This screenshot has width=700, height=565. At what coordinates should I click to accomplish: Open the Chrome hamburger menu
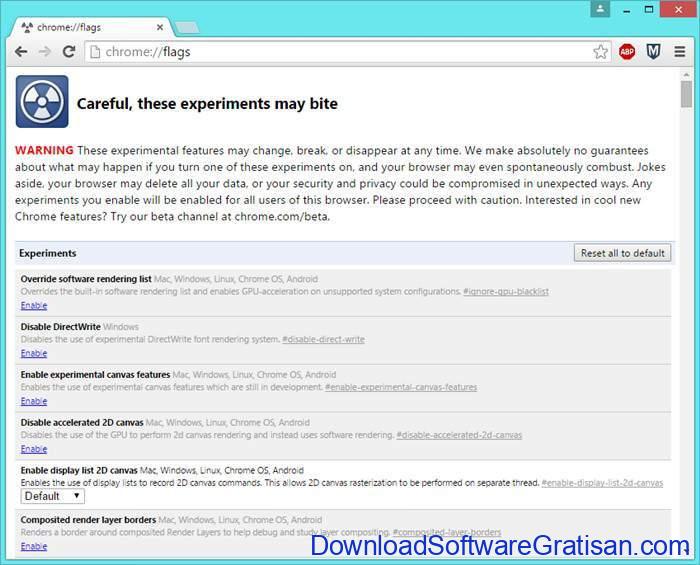(679, 52)
